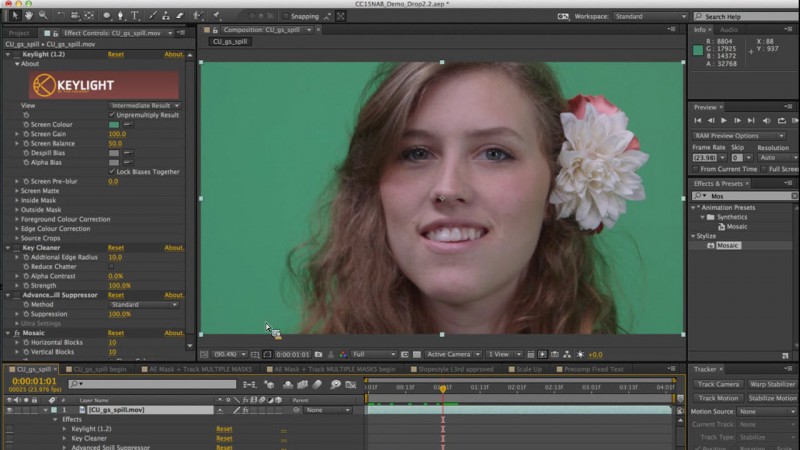This screenshot has height=450, width=800.
Task: Toggle Lock Biases Together checkbox
Action: coord(112,172)
